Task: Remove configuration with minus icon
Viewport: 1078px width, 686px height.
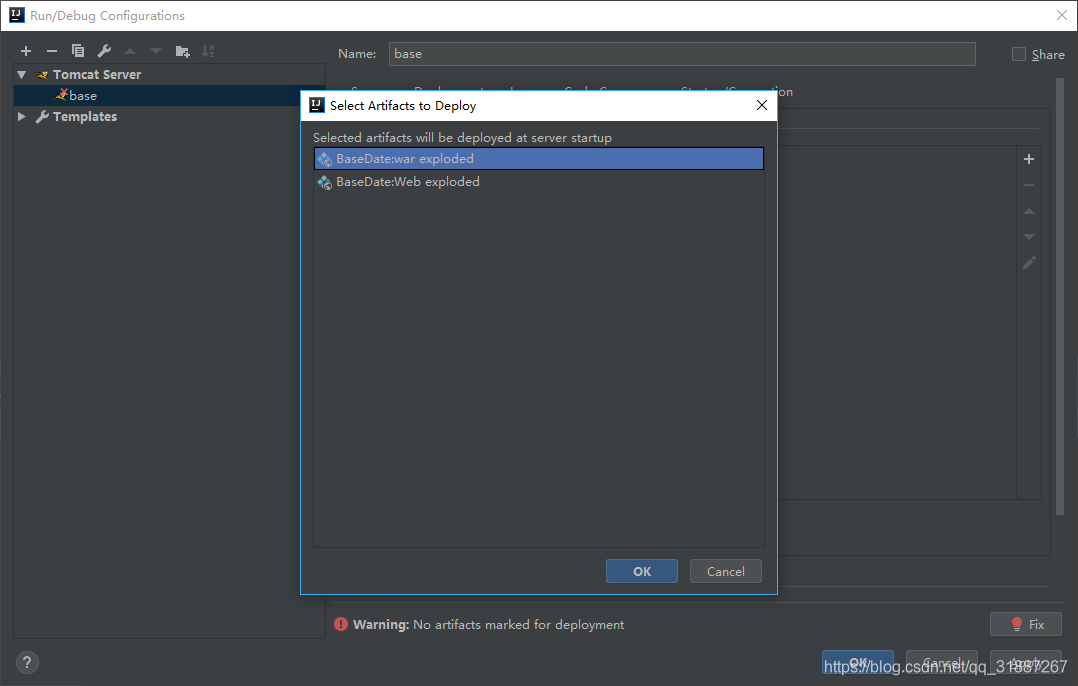Action: 52,51
